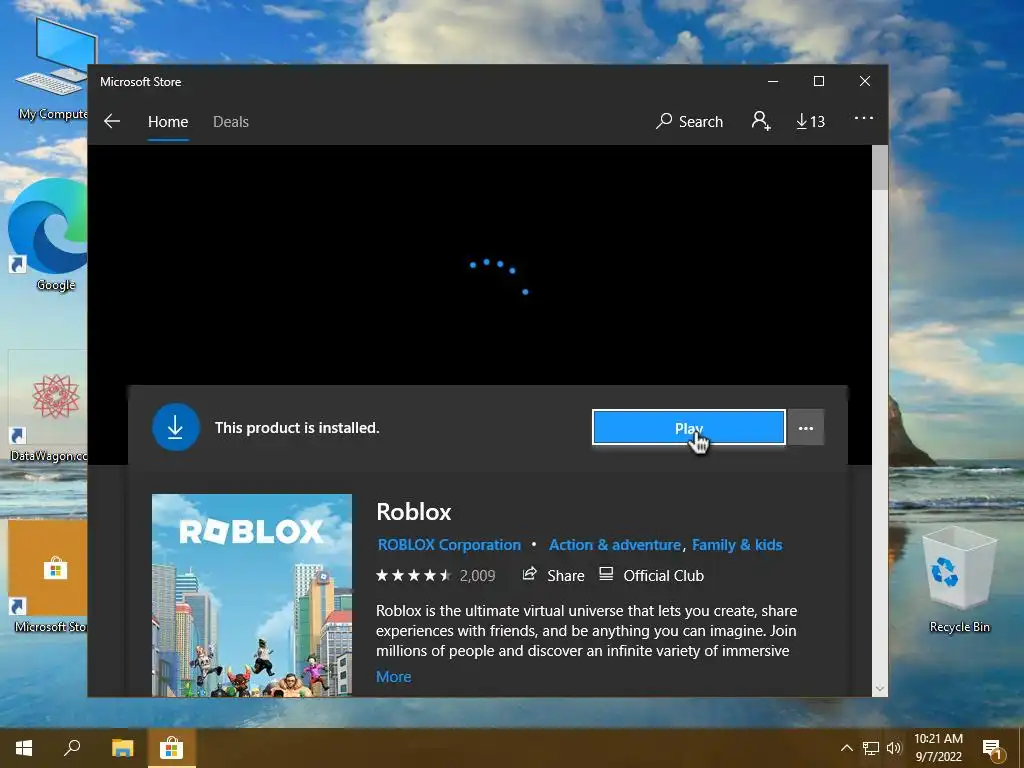The width and height of the screenshot is (1024, 768).
Task: Open Search in Microsoft Store
Action: click(x=690, y=121)
